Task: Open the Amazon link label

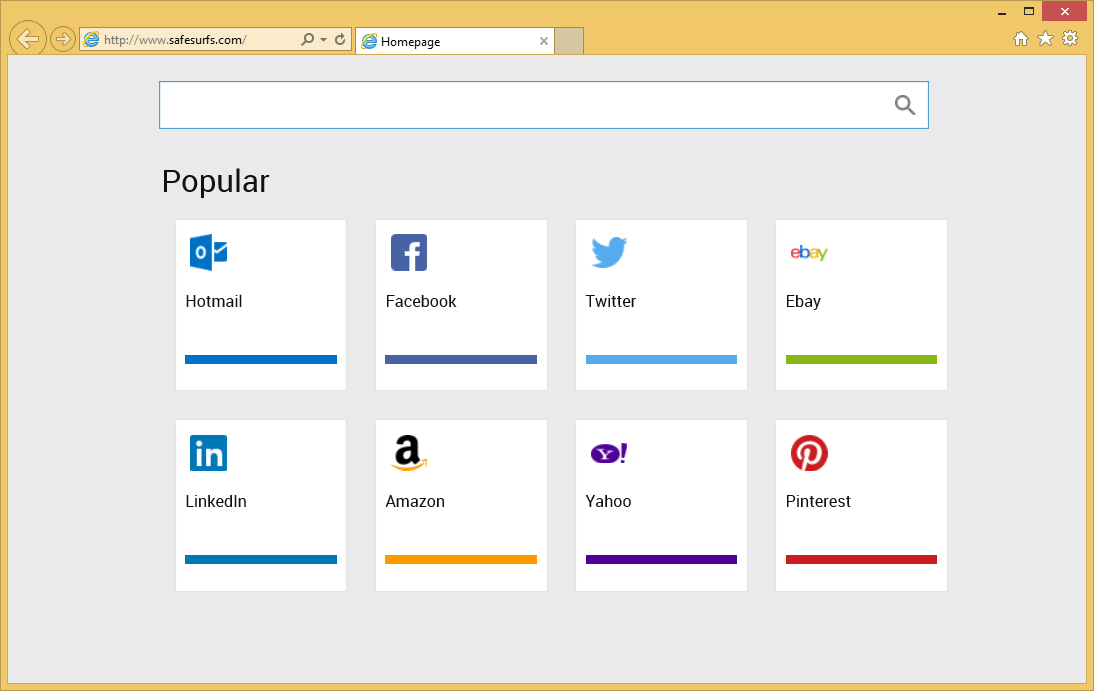Action: click(x=415, y=501)
